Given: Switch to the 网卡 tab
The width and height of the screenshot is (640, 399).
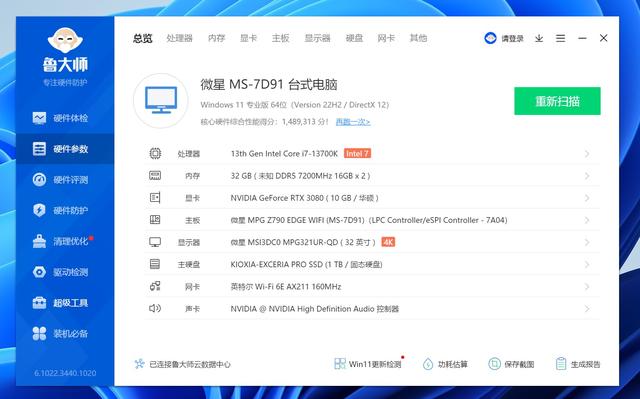Looking at the screenshot, I should [x=386, y=38].
